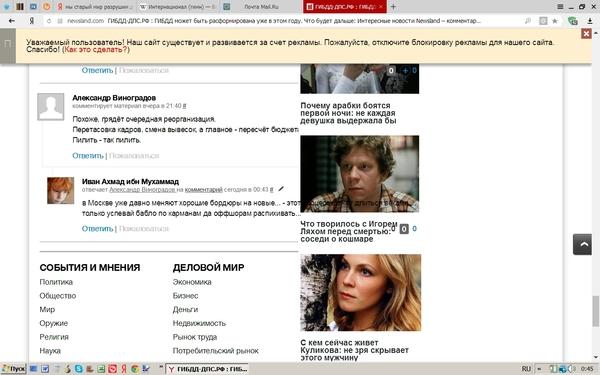Image resolution: width=600 pixels, height=375 pixels.
Task: Switch to the Почта Mail.Ru tab
Action: [261, 7]
